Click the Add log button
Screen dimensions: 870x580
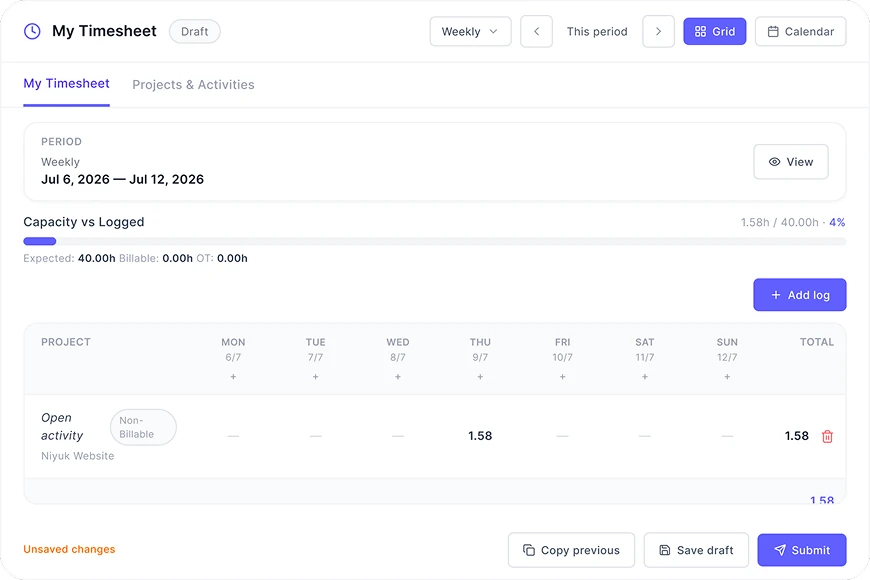click(x=800, y=295)
